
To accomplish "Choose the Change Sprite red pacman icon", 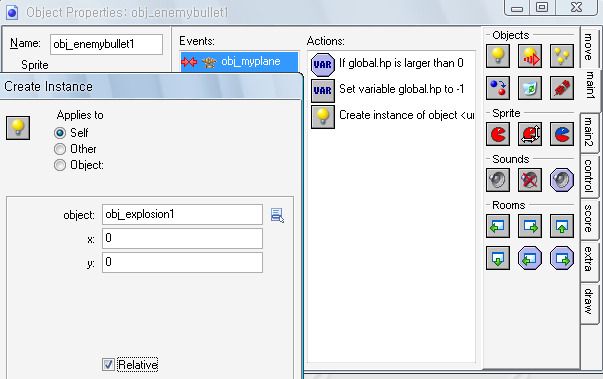I will [x=498, y=134].
